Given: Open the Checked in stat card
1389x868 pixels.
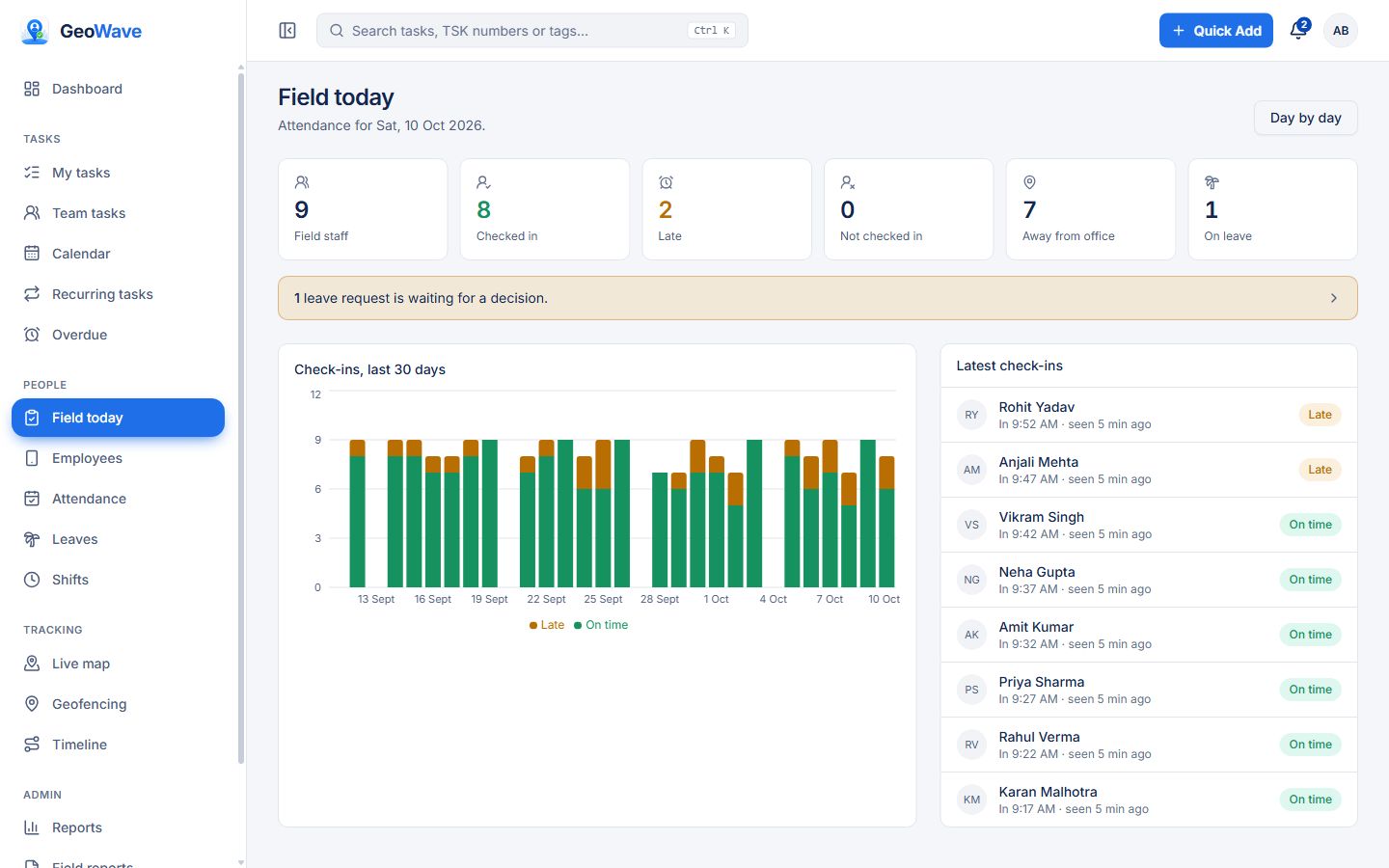Looking at the screenshot, I should point(545,209).
